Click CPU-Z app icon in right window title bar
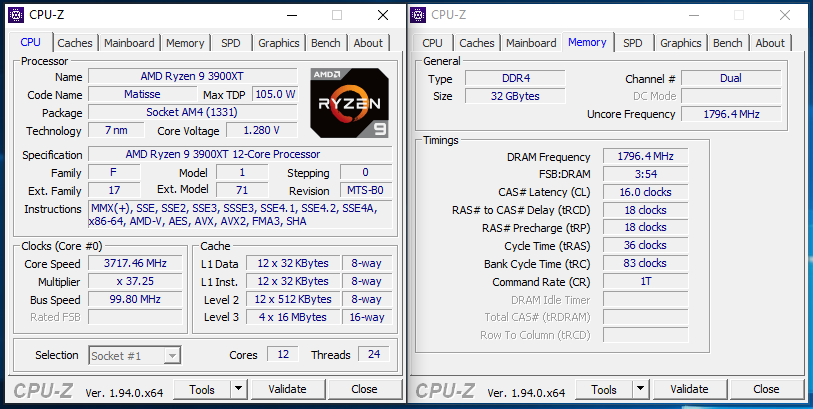The width and height of the screenshot is (813, 409). [418, 15]
